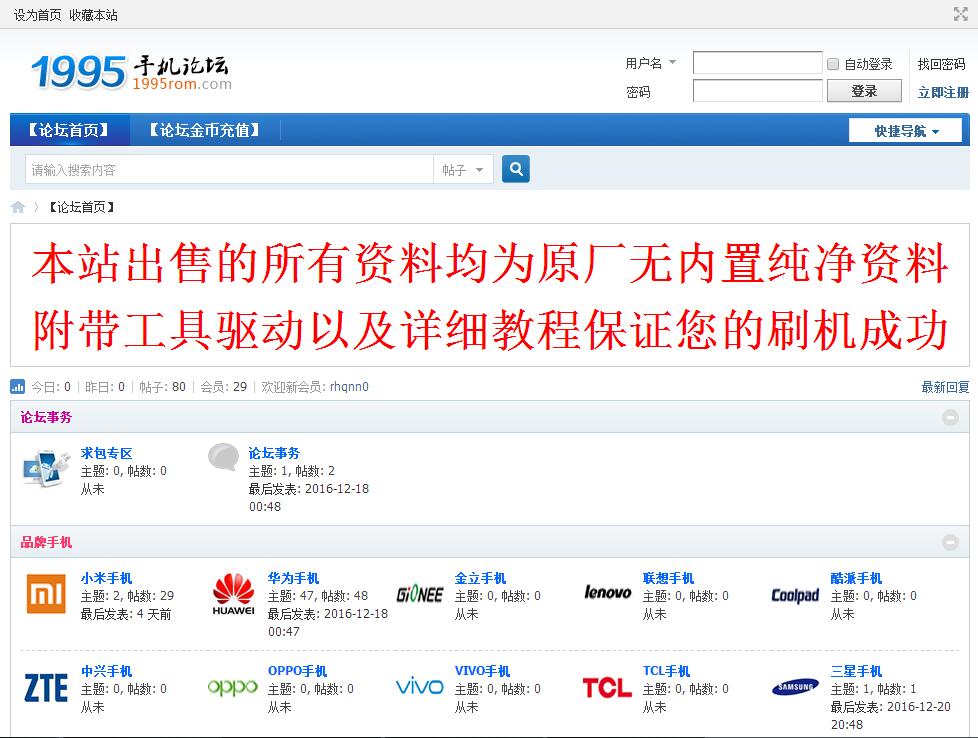This screenshot has height=738, width=978.
Task: Open the 帖子 search type dropdown
Action: (463, 170)
